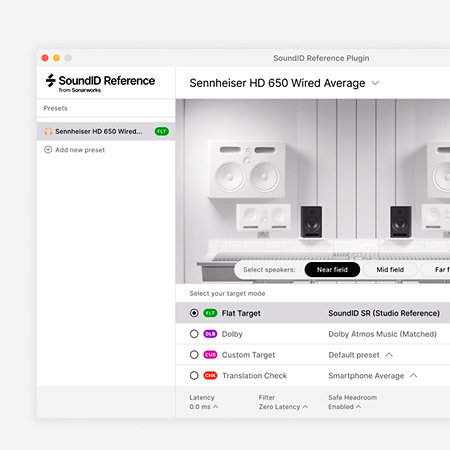Open the Safe Headroom Enabled dropdown
Screen dimensions: 450x450
tap(344, 407)
